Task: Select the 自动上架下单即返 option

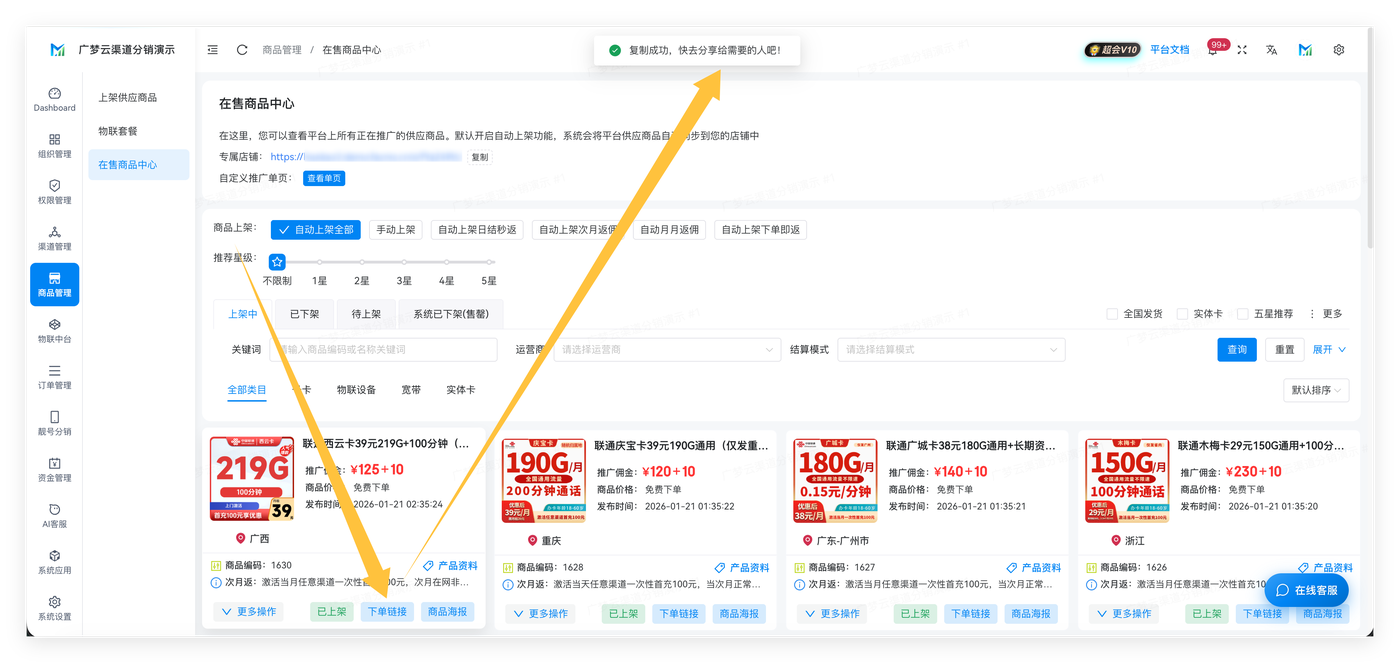Action: pyautogui.click(x=761, y=230)
